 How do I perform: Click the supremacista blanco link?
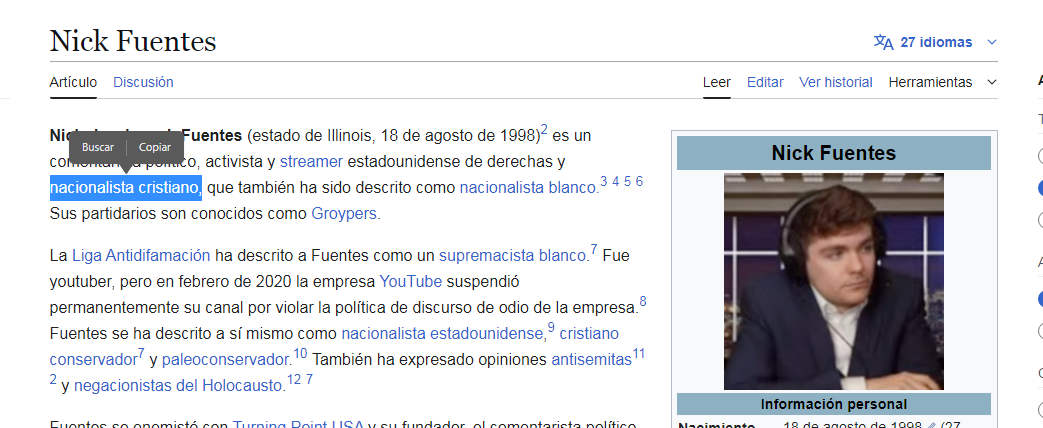512,255
